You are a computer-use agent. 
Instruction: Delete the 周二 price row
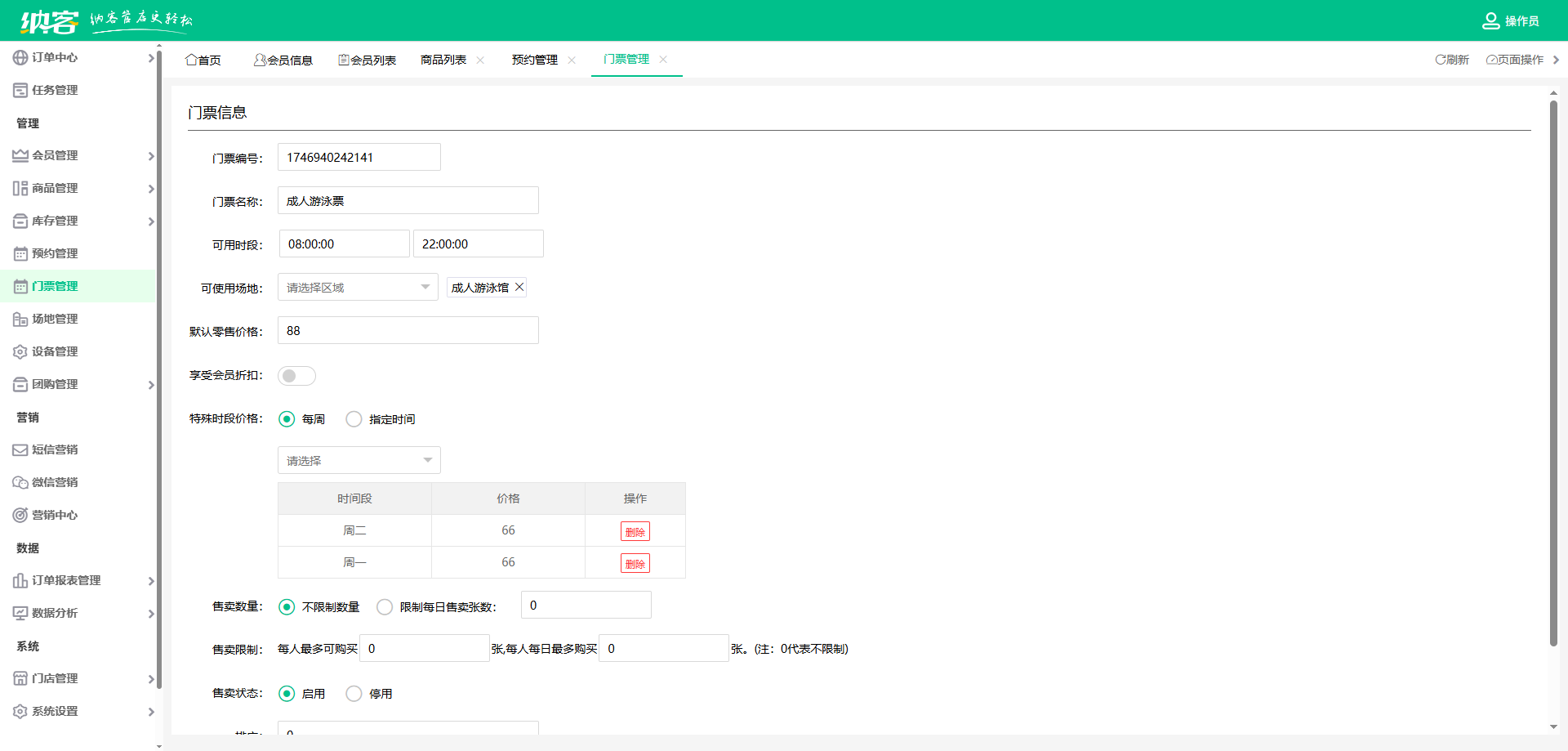[635, 531]
